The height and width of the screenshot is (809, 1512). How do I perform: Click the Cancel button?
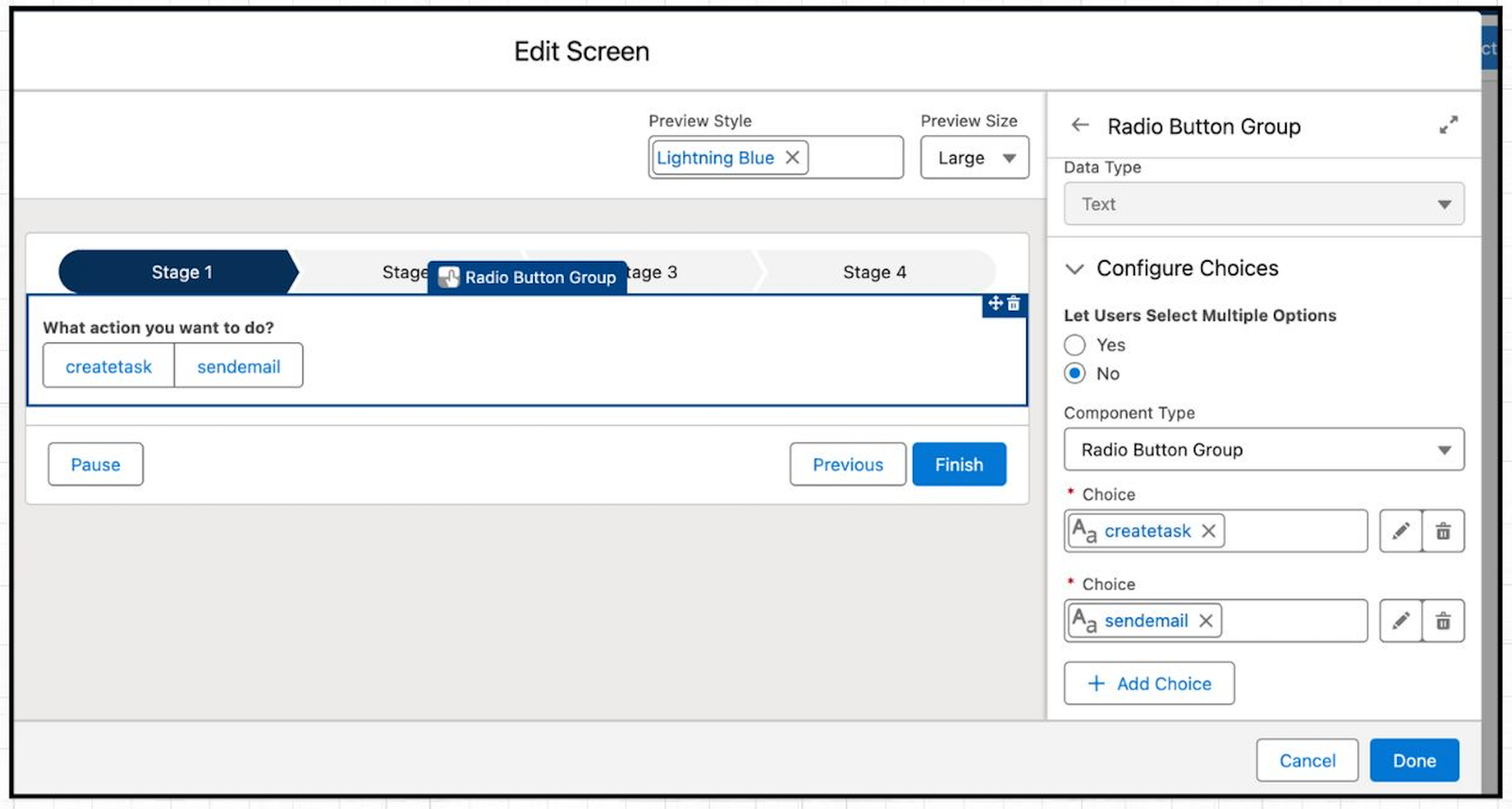pos(1307,760)
